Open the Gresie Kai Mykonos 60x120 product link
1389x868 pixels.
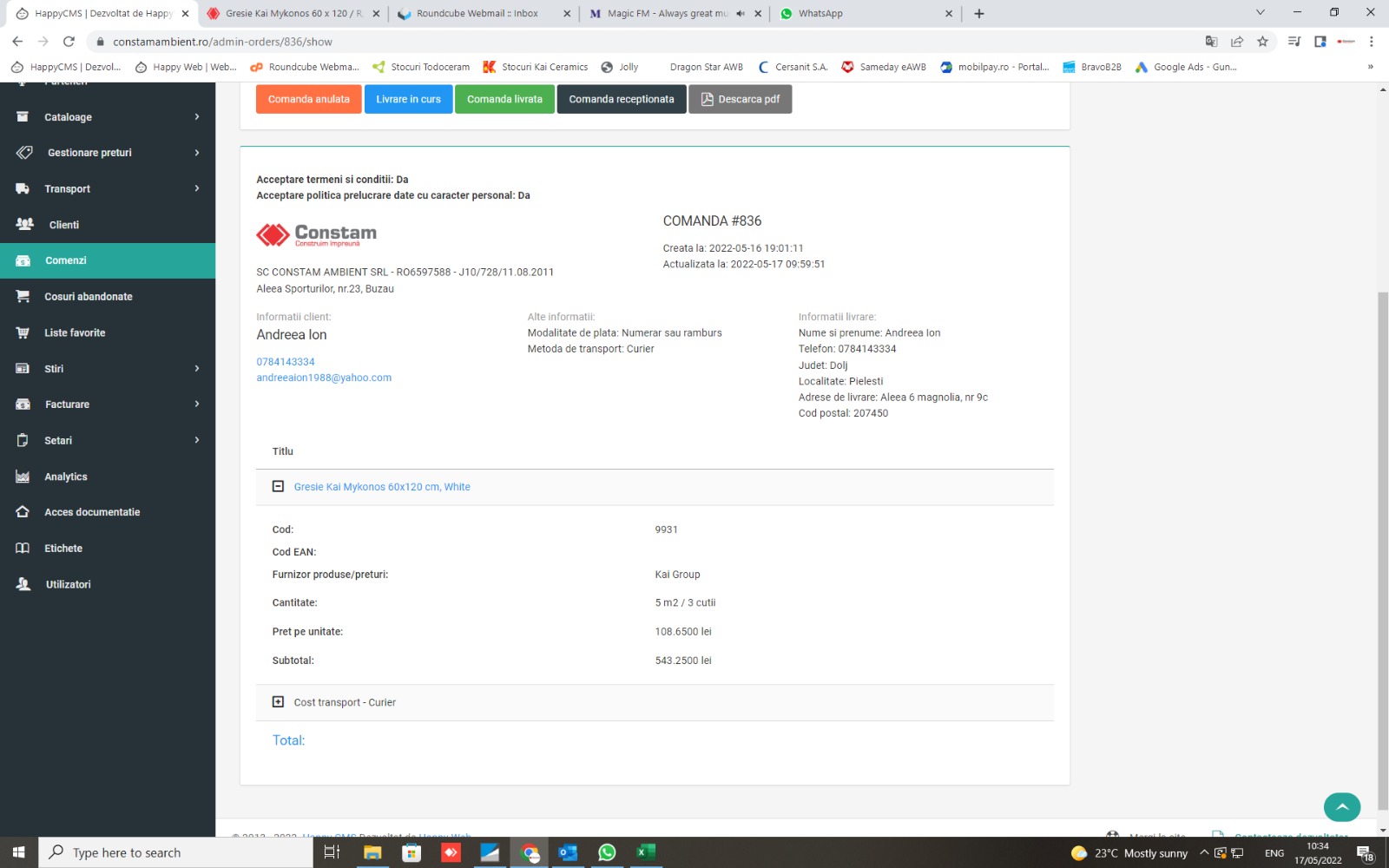click(382, 487)
